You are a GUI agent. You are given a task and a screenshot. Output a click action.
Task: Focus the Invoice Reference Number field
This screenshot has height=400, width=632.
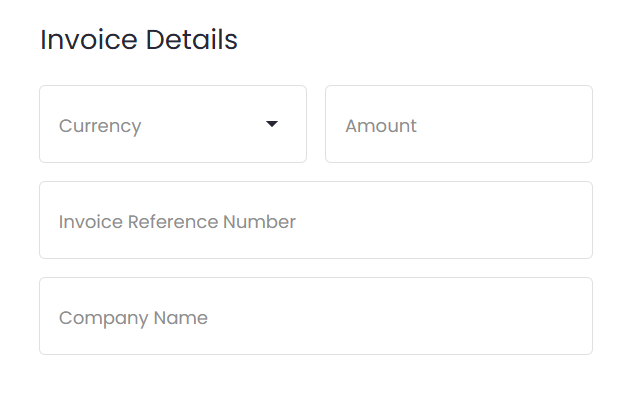click(315, 220)
